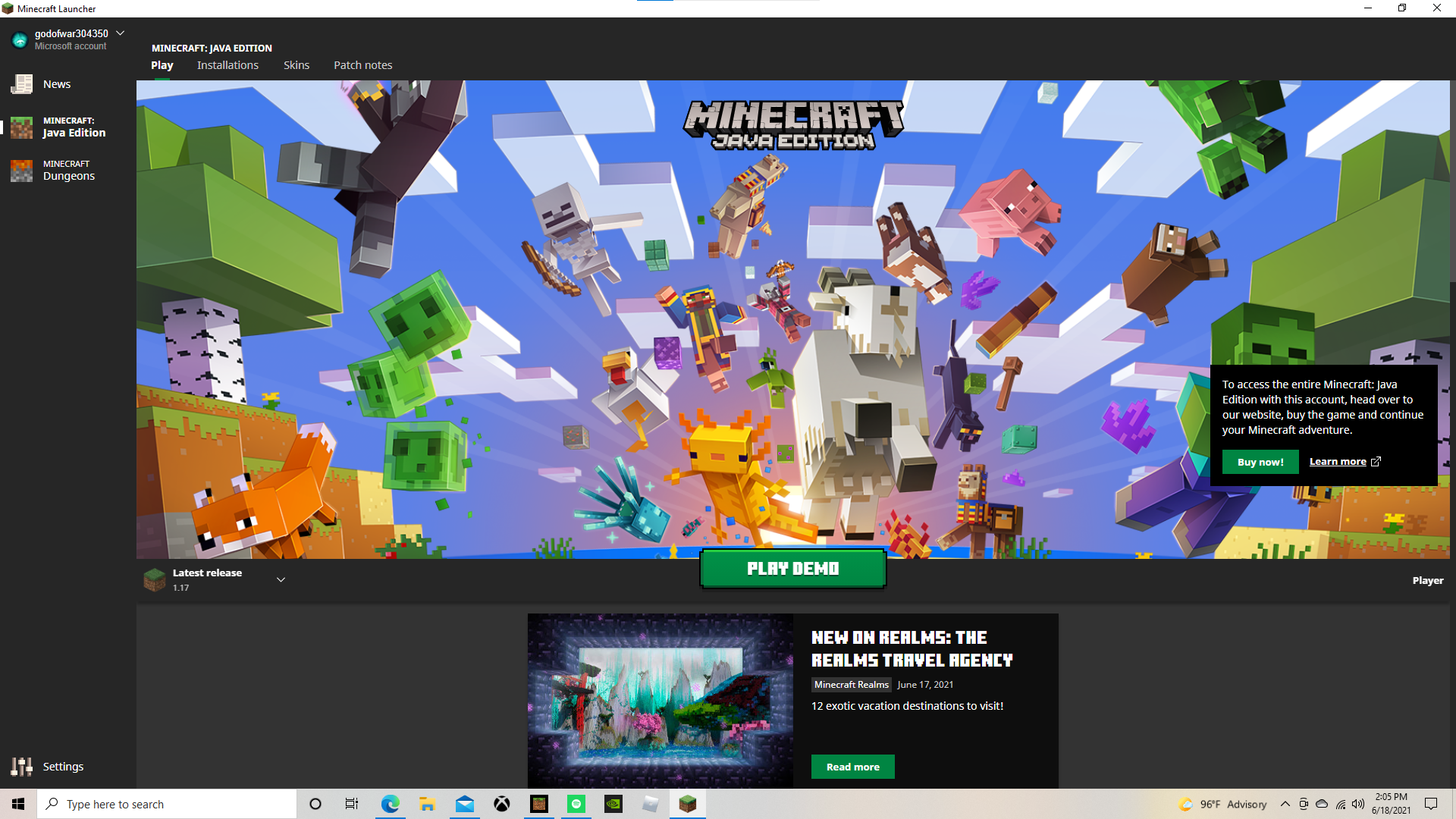Expand the Latest release version dropdown
1456x819 pixels.
(281, 580)
